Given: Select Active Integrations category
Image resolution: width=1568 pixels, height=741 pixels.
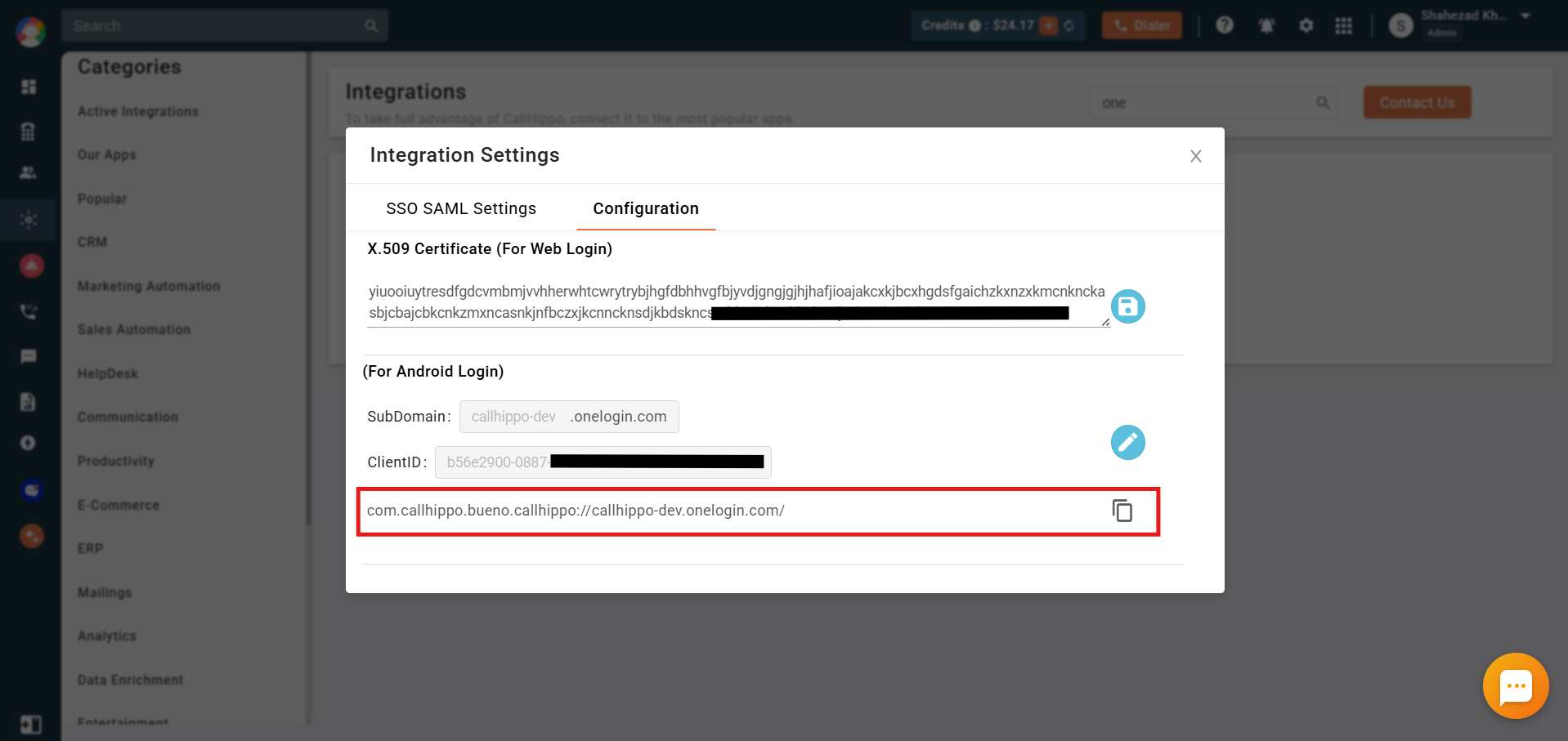Looking at the screenshot, I should [x=138, y=111].
